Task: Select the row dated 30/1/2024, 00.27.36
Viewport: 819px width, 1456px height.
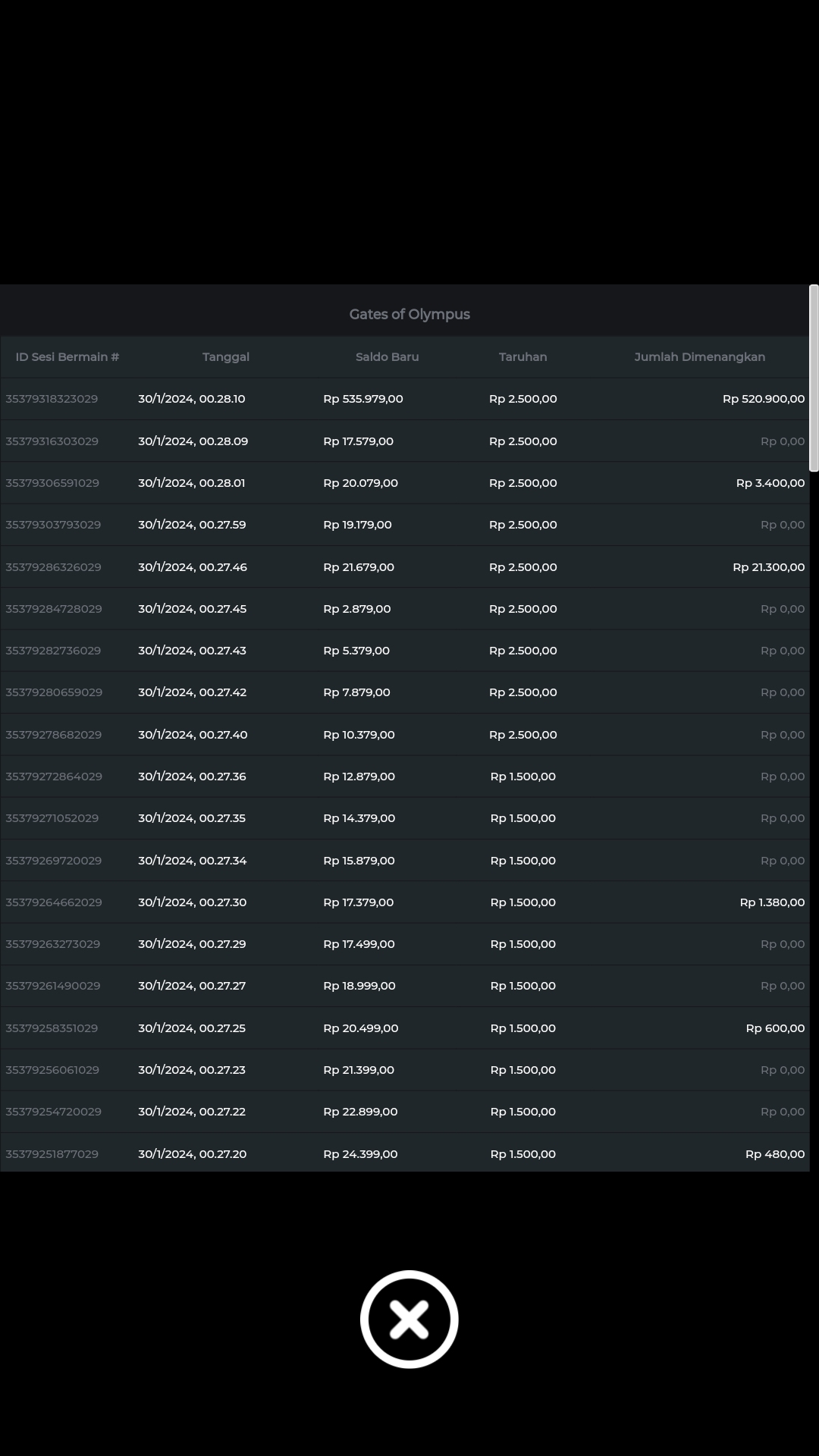Action: [x=192, y=777]
